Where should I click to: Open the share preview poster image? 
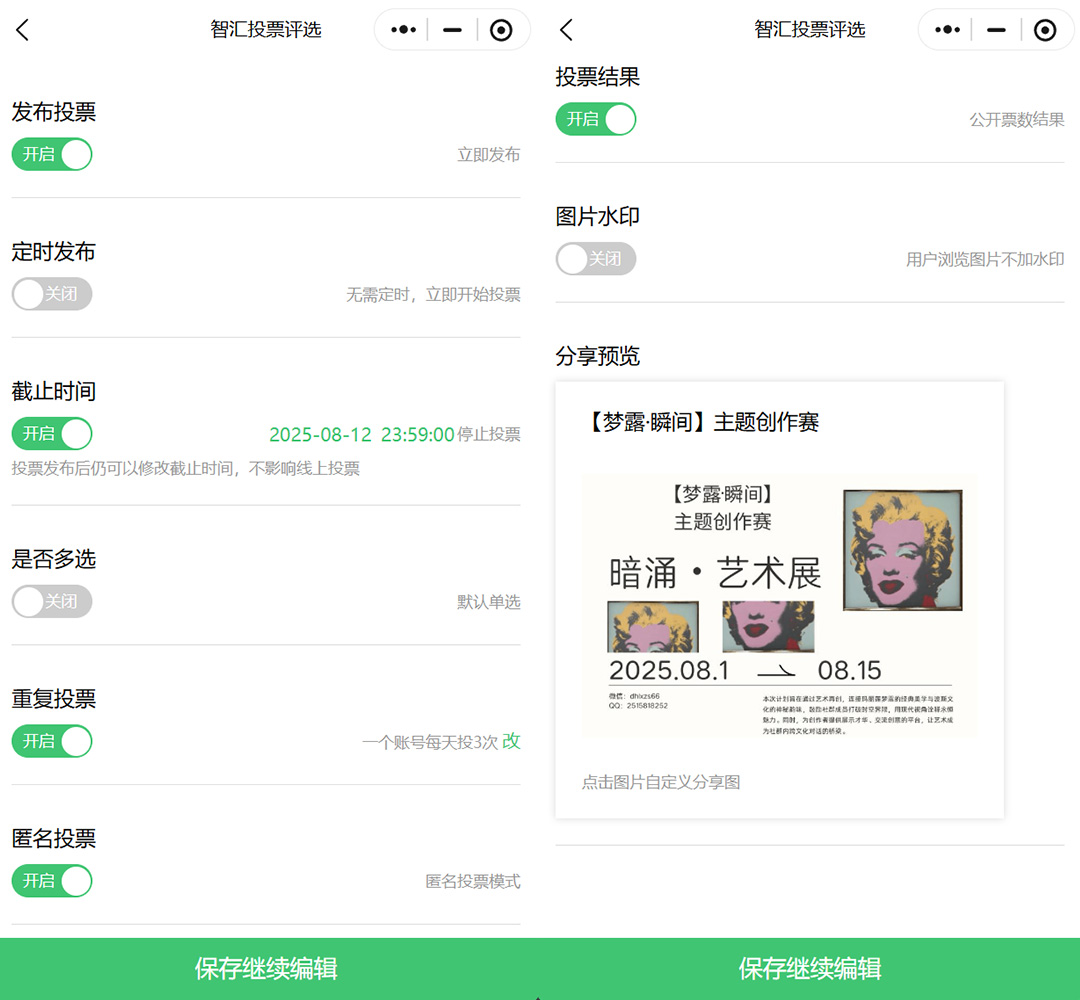(779, 606)
